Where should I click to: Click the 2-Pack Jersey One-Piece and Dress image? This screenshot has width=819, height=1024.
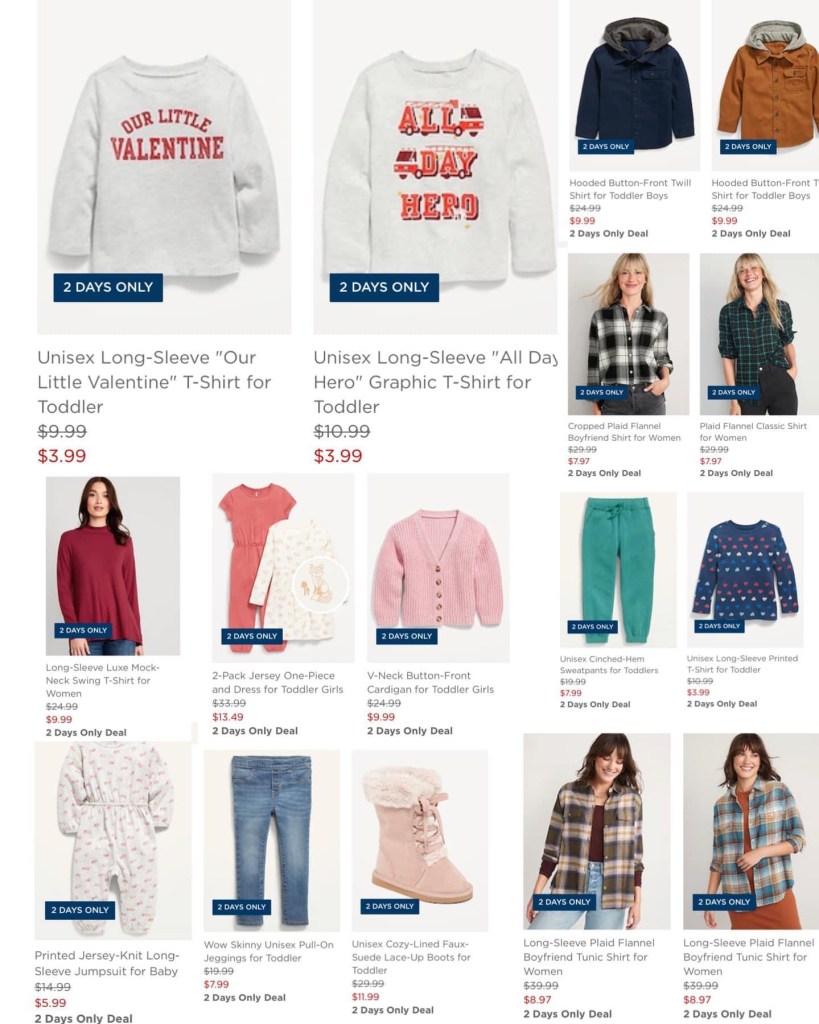[283, 568]
